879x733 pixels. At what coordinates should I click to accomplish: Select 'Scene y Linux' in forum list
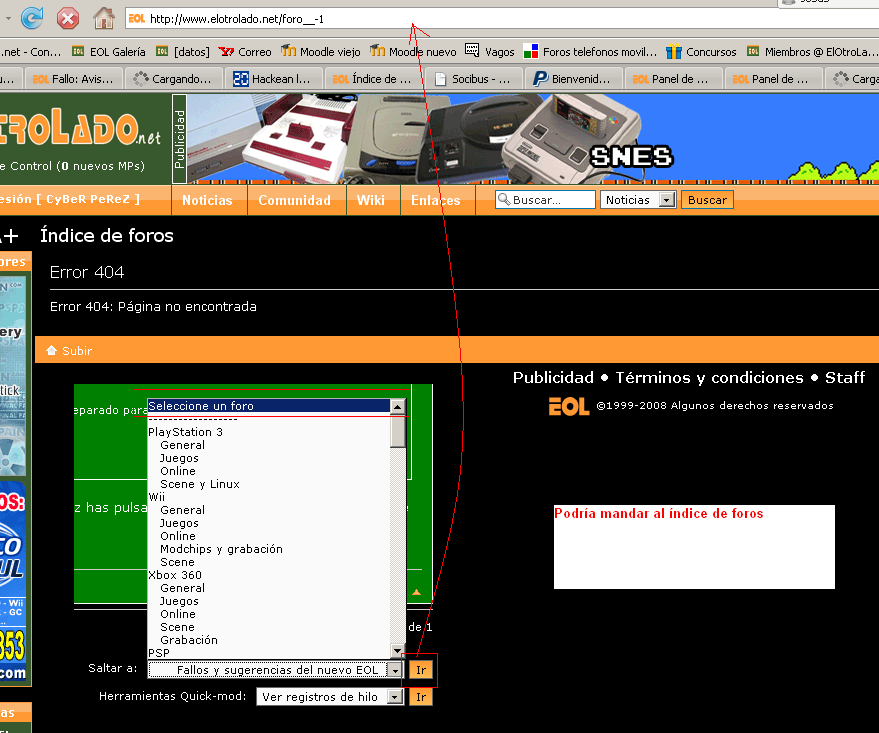click(x=269, y=484)
